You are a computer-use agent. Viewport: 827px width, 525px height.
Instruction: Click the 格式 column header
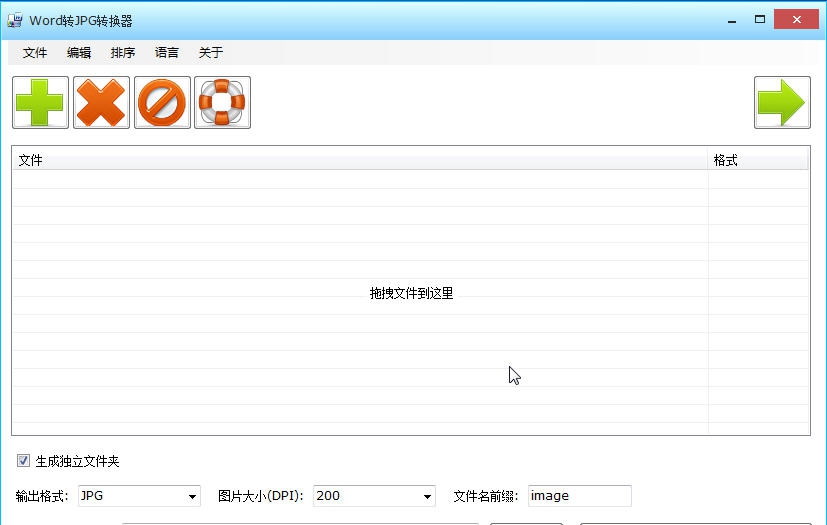[x=757, y=160]
